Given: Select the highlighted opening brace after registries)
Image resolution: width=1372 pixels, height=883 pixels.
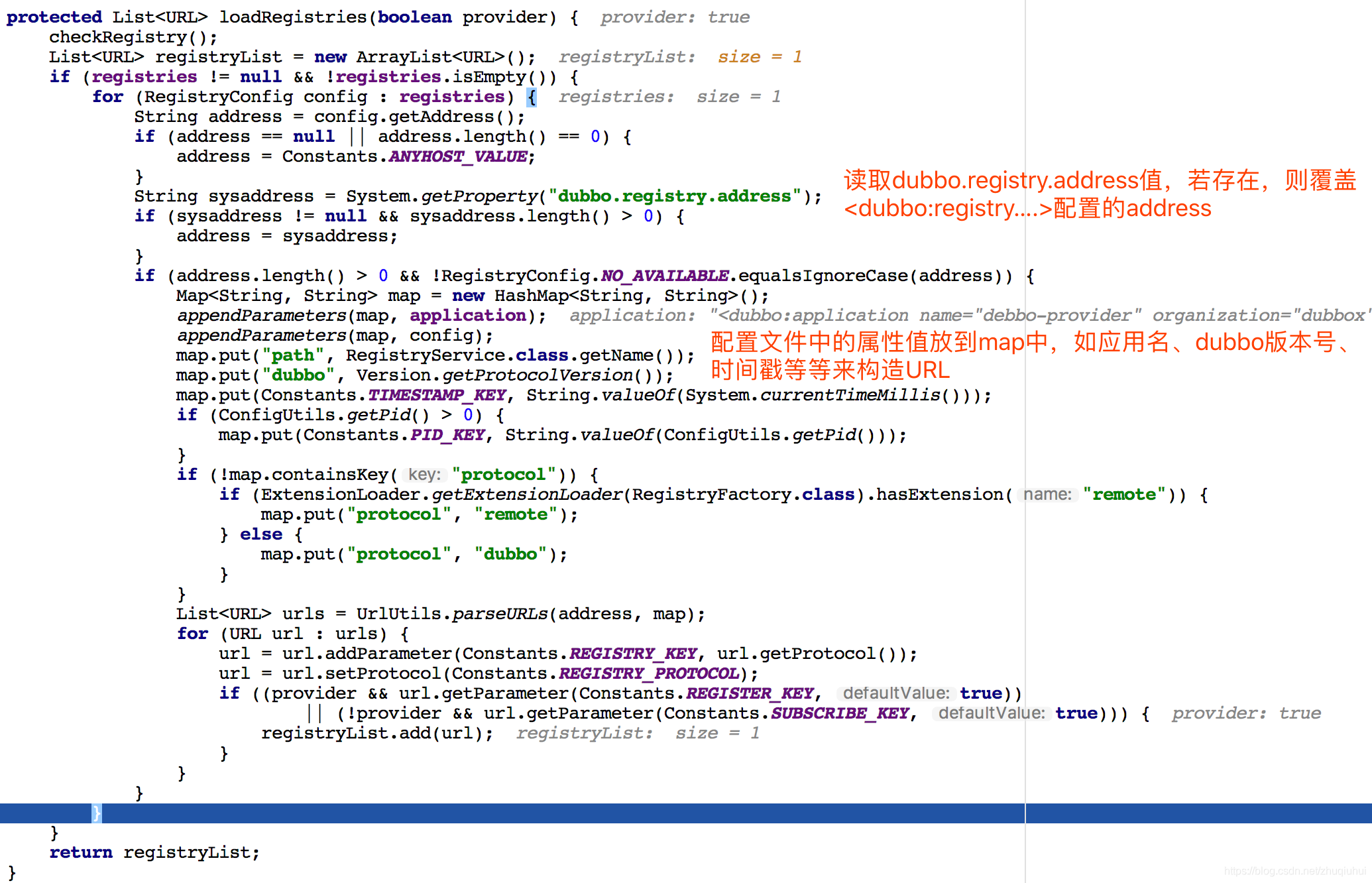Looking at the screenshot, I should (x=532, y=97).
